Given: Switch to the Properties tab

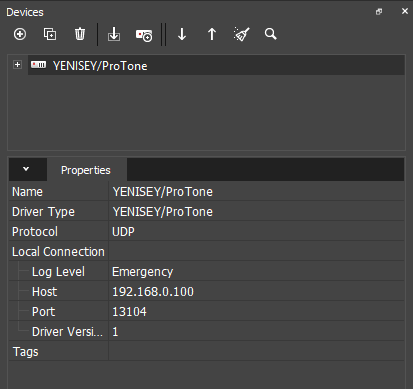Looking at the screenshot, I should coord(86,170).
